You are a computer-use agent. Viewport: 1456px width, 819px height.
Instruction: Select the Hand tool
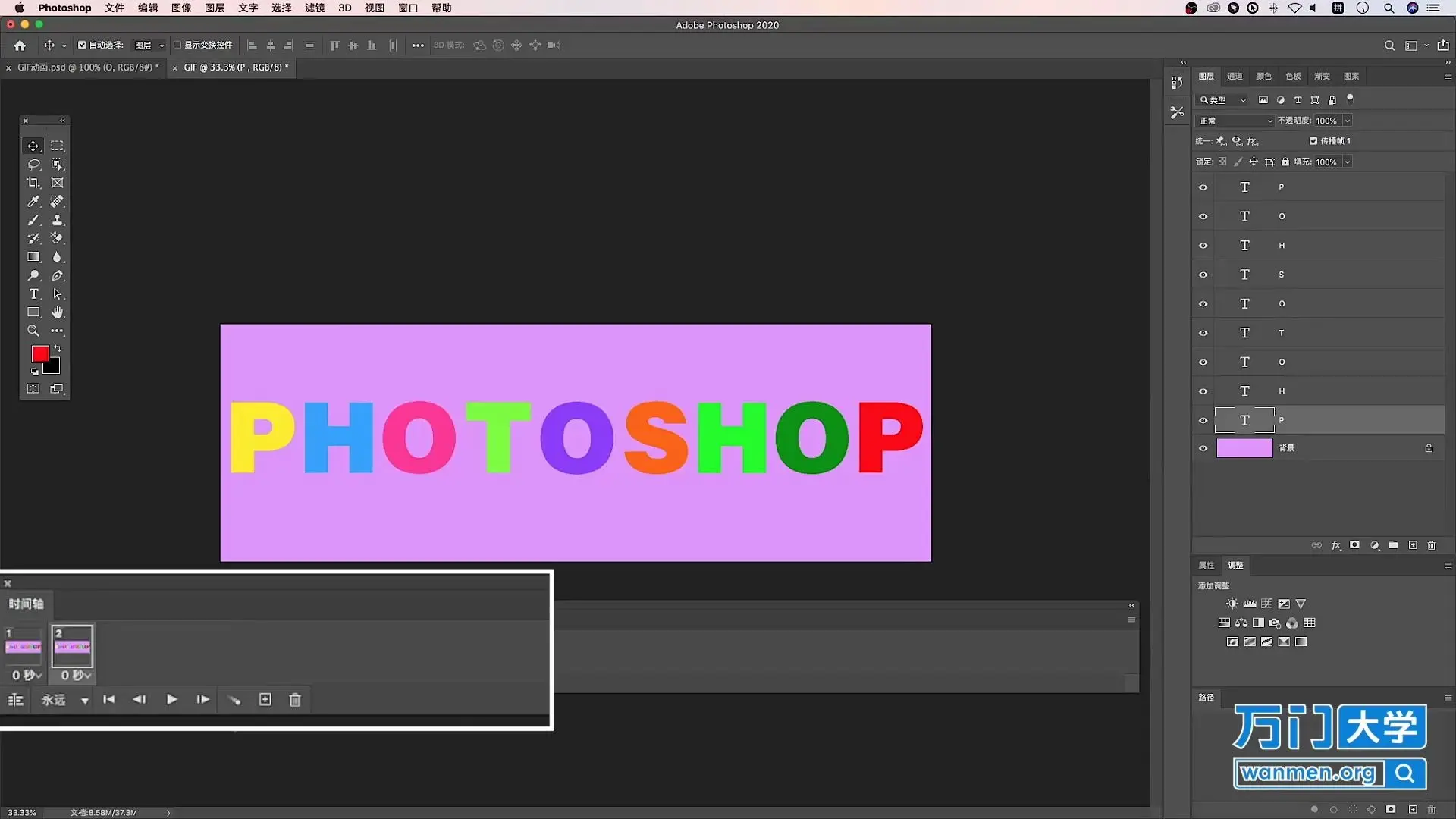tap(57, 312)
